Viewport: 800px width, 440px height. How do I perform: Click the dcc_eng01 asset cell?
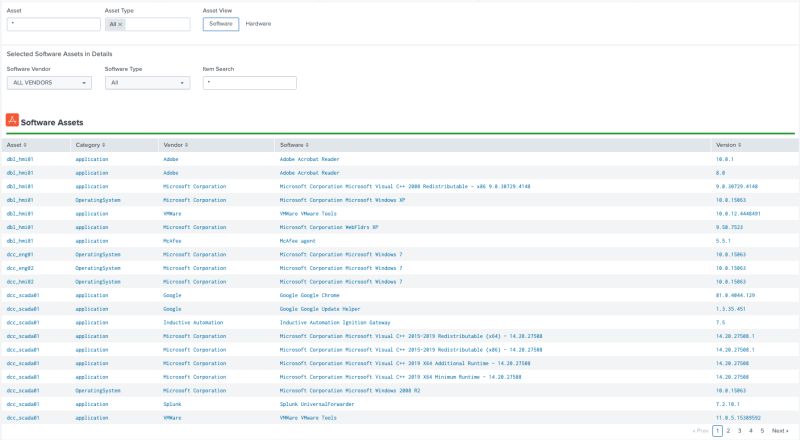click(x=20, y=255)
